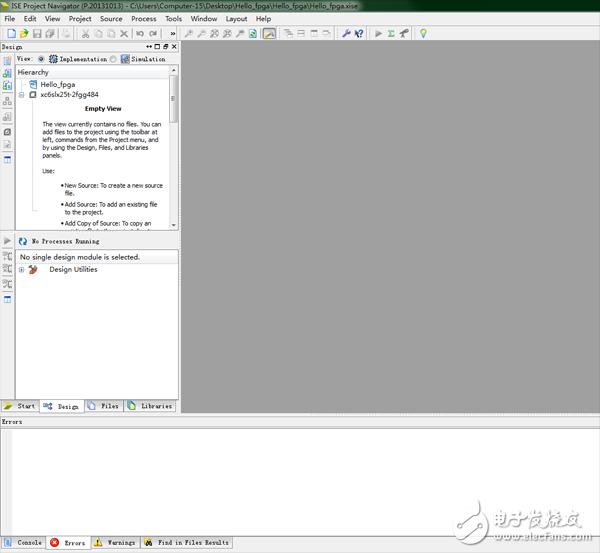Click the New Source icon in Design sidebar
This screenshot has height=553, width=600.
(8, 60)
